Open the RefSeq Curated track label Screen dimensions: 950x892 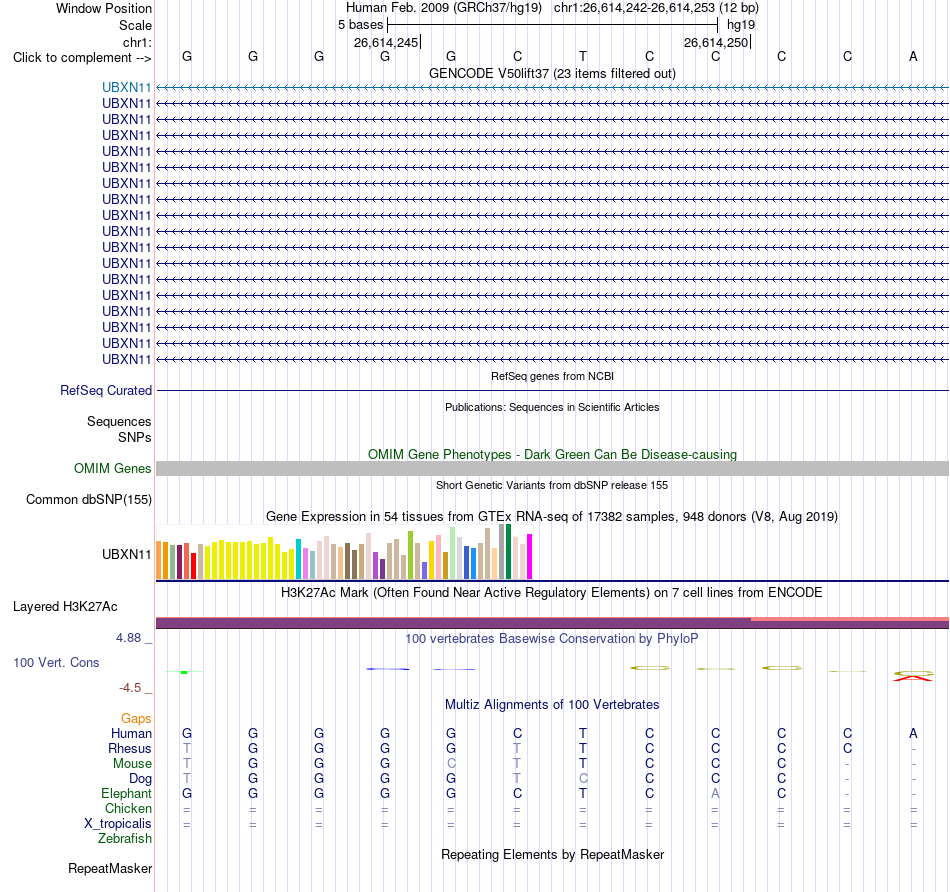[105, 391]
